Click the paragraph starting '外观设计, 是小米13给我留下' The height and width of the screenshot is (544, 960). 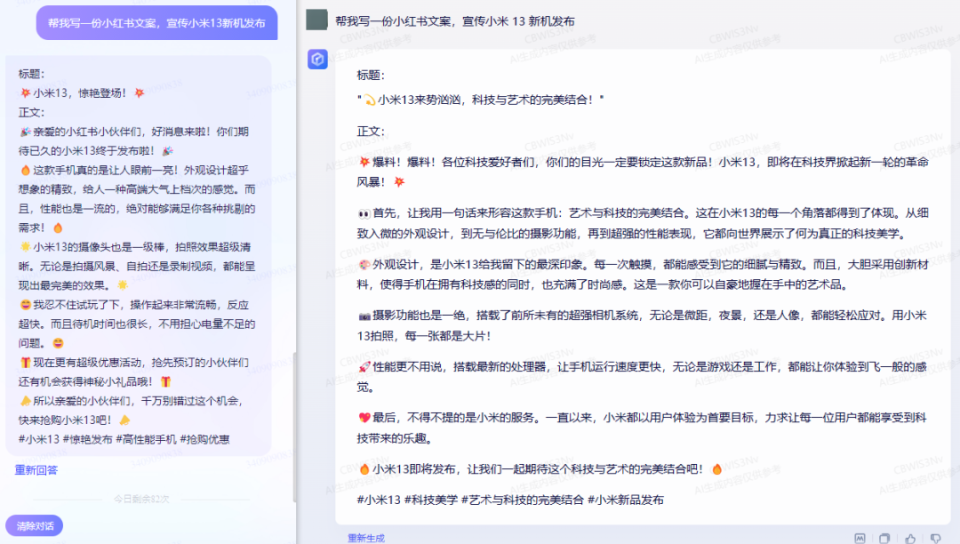[x=643, y=274]
